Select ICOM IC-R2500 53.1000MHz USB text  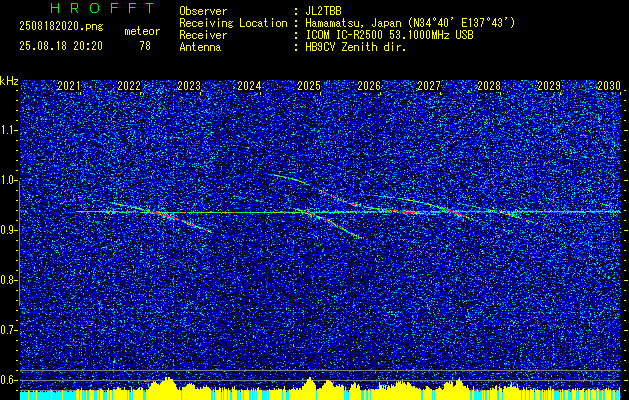(x=389, y=35)
